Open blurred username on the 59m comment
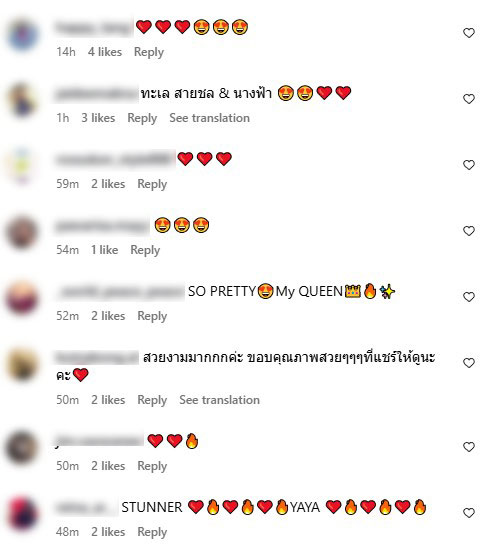 coord(115,159)
